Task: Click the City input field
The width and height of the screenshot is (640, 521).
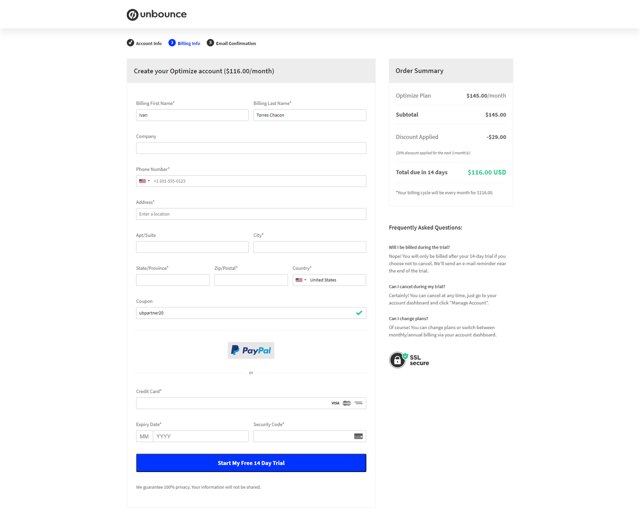Action: tap(310, 247)
